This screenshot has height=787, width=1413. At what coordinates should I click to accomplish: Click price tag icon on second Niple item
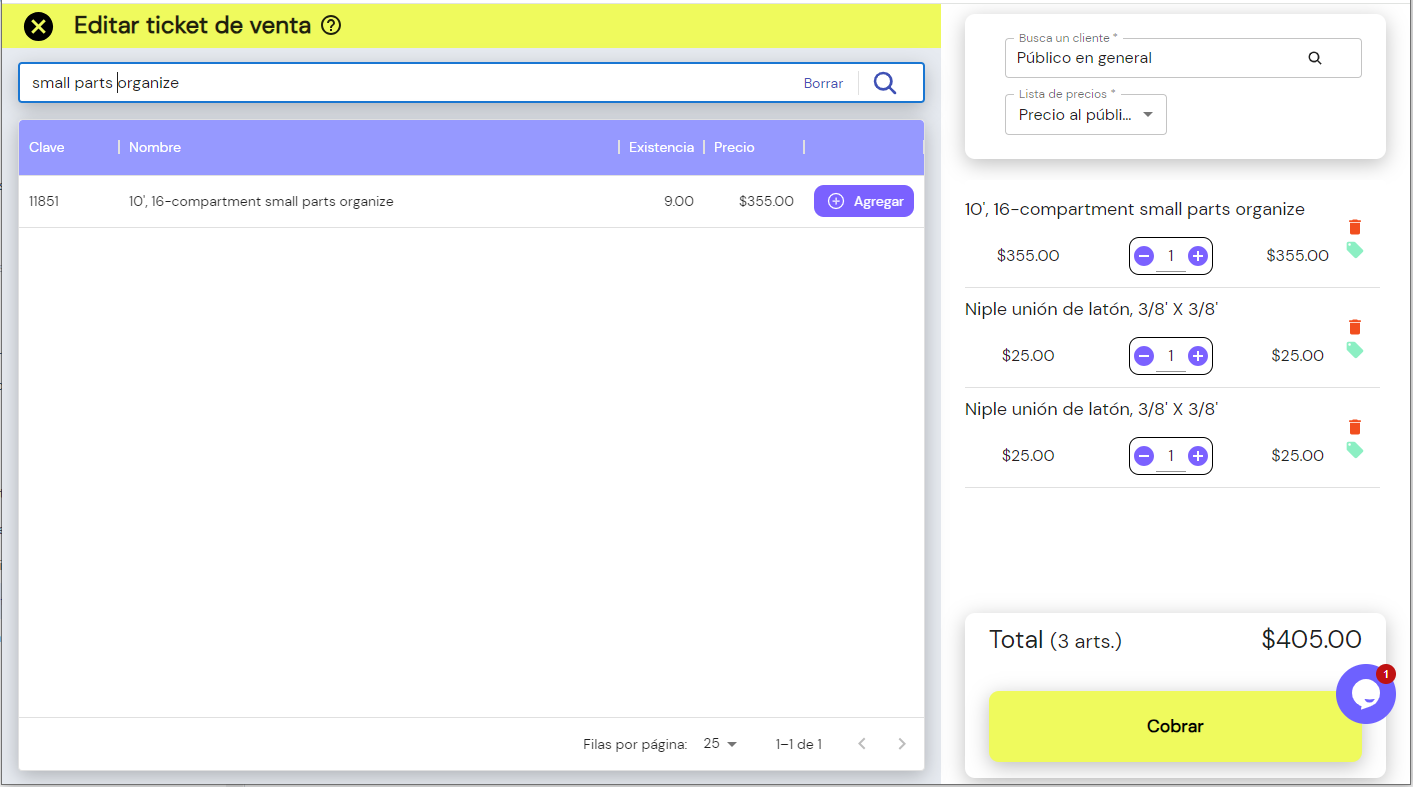1355,450
